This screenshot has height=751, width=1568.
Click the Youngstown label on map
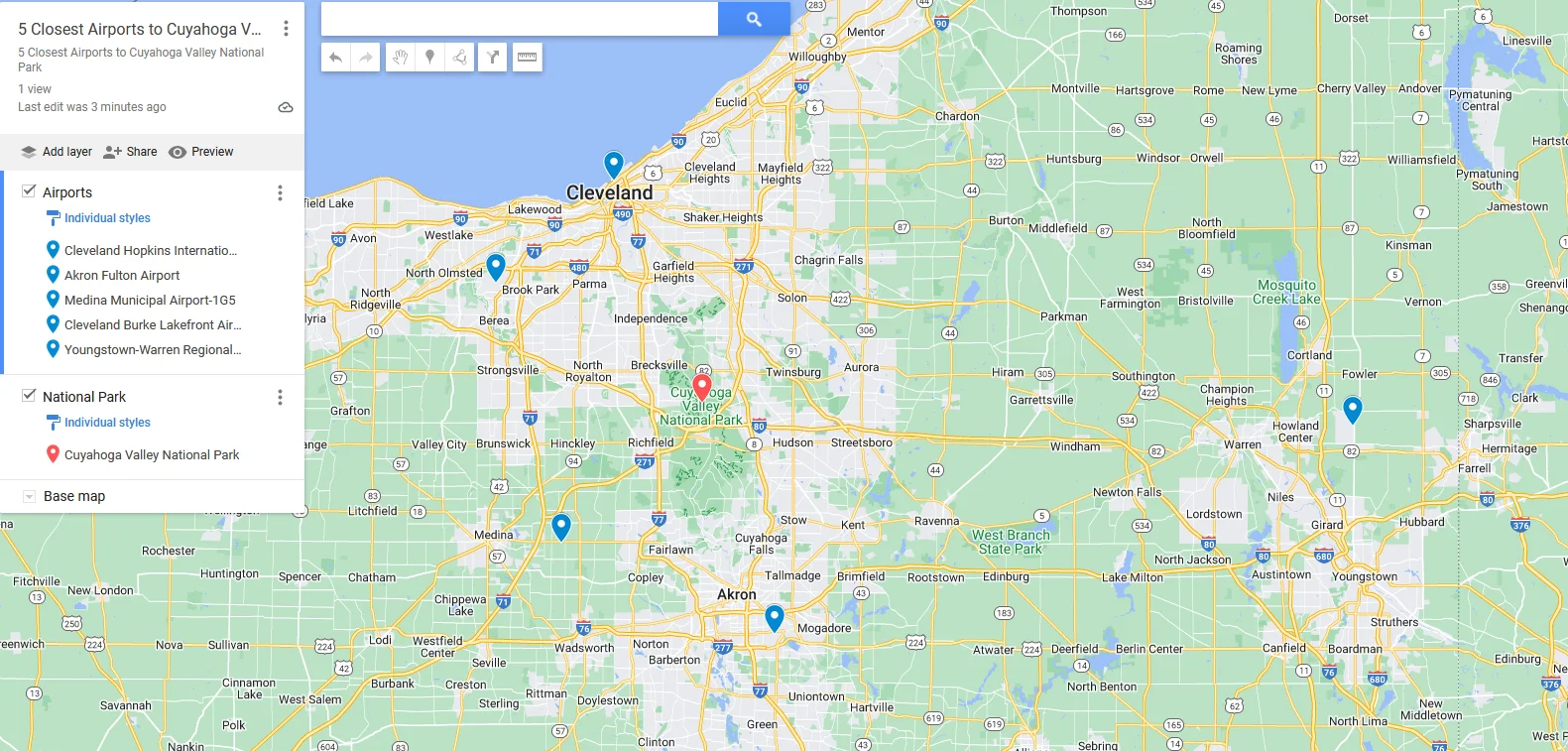1365,576
